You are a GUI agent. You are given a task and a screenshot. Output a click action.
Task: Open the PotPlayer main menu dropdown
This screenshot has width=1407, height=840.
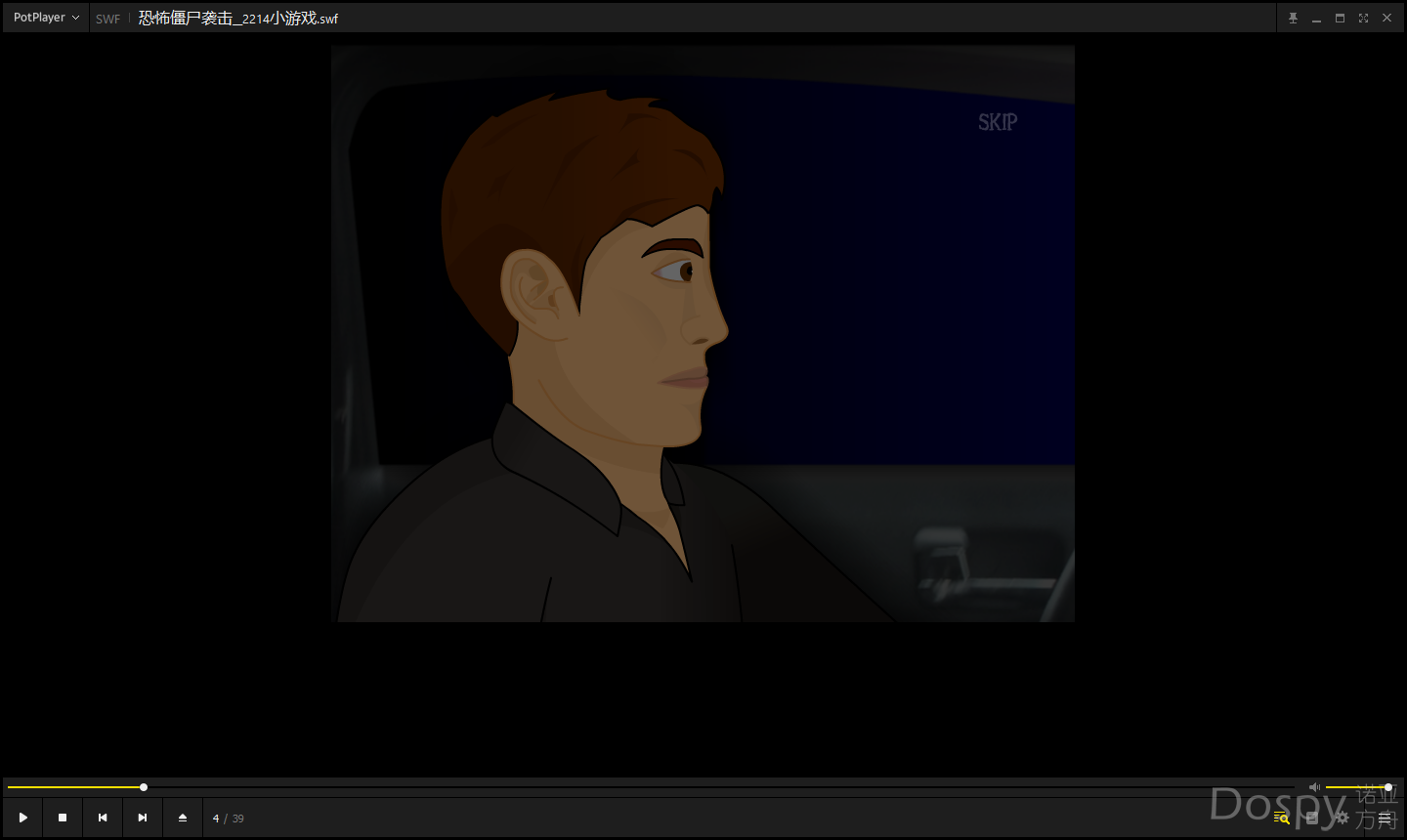46,18
